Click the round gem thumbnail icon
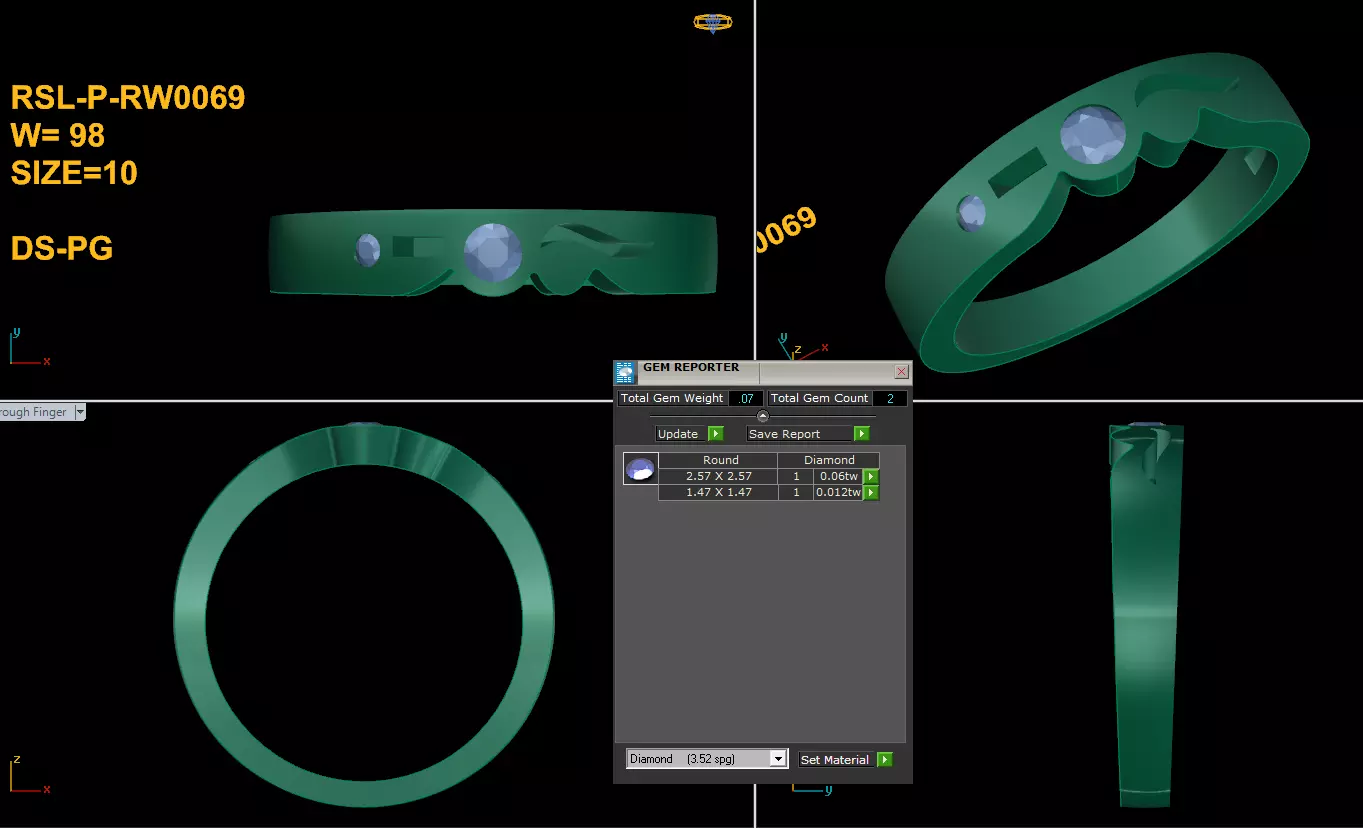Image resolution: width=1363 pixels, height=828 pixels. click(640, 468)
